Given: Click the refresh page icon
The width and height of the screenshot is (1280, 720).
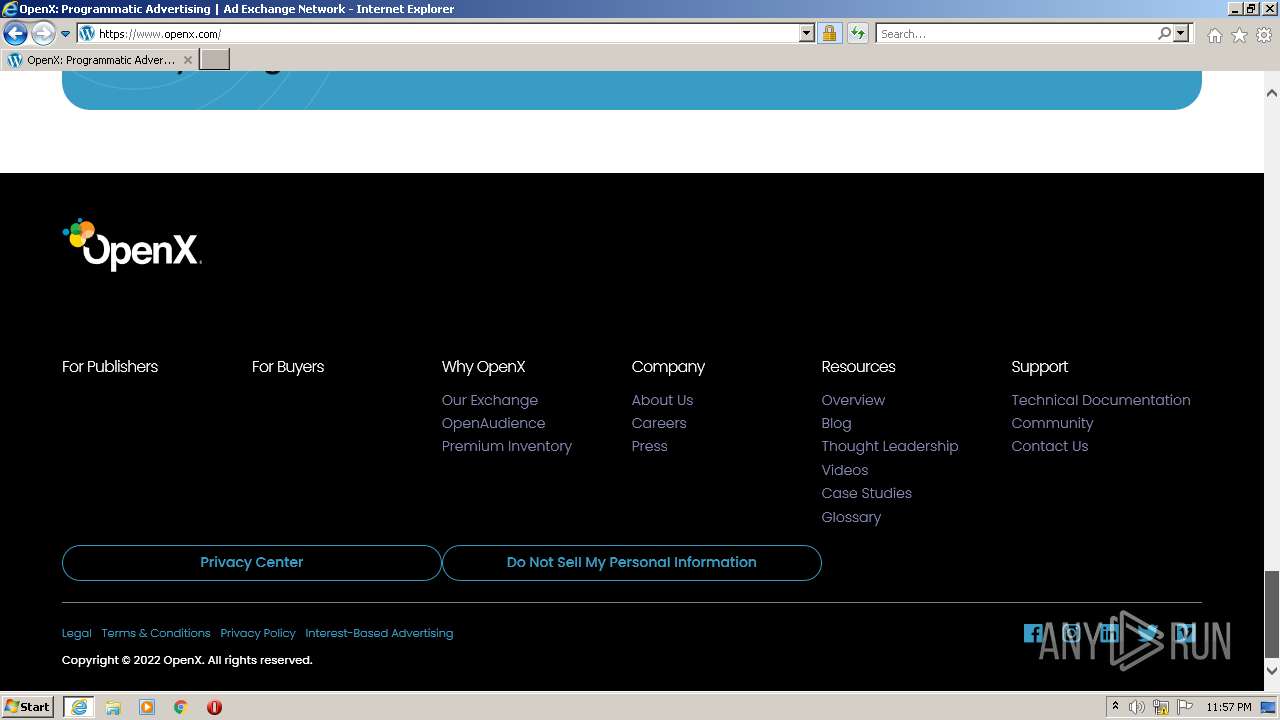Looking at the screenshot, I should 857,34.
